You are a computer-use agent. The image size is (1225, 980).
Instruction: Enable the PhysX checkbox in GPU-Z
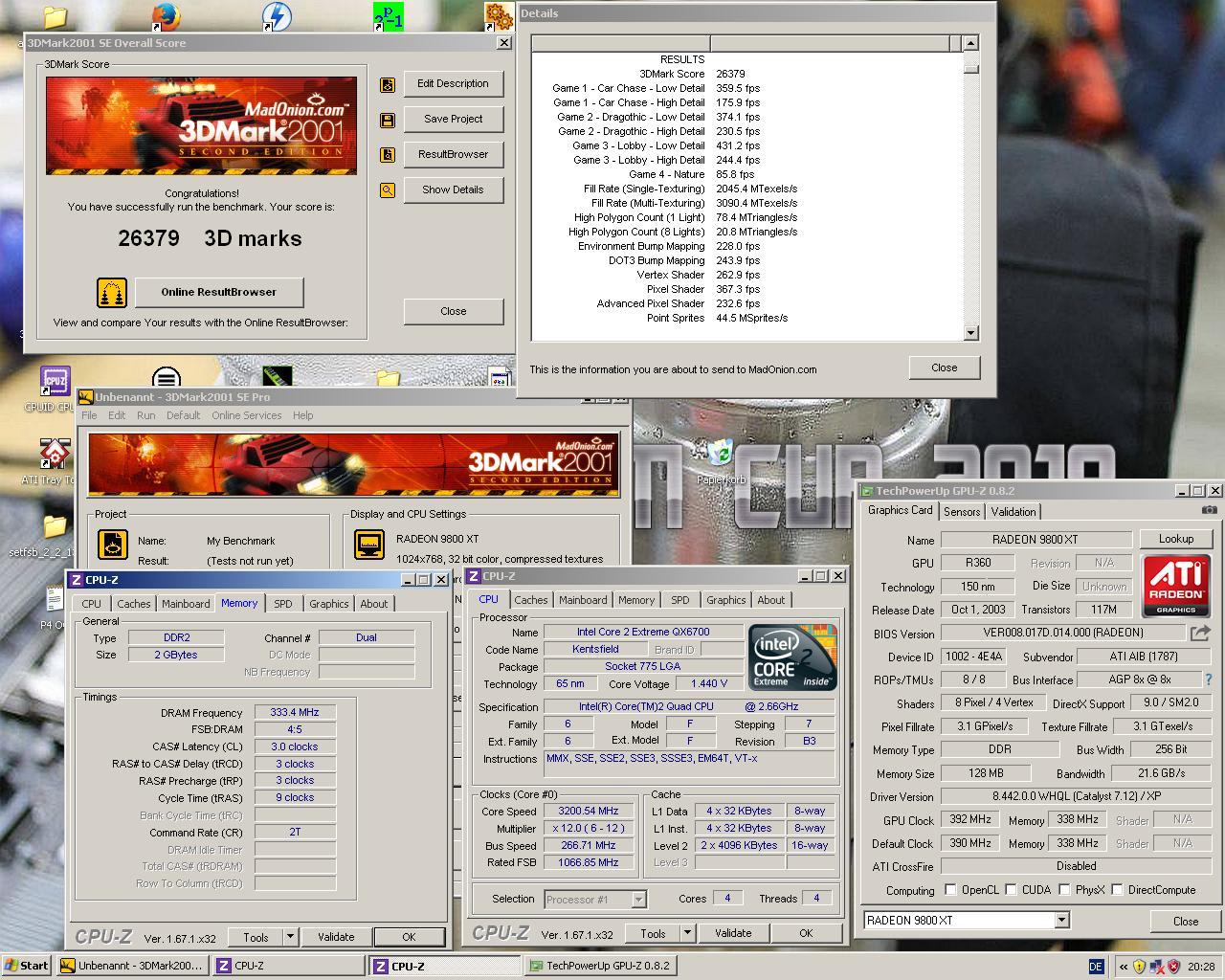tap(1064, 890)
